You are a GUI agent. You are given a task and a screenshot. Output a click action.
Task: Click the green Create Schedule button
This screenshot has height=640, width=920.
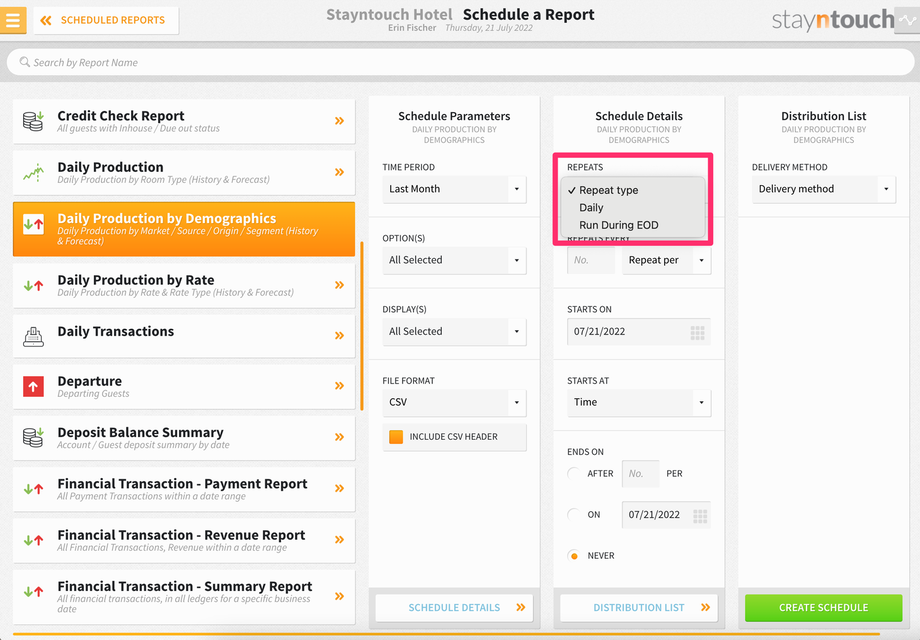[823, 608]
